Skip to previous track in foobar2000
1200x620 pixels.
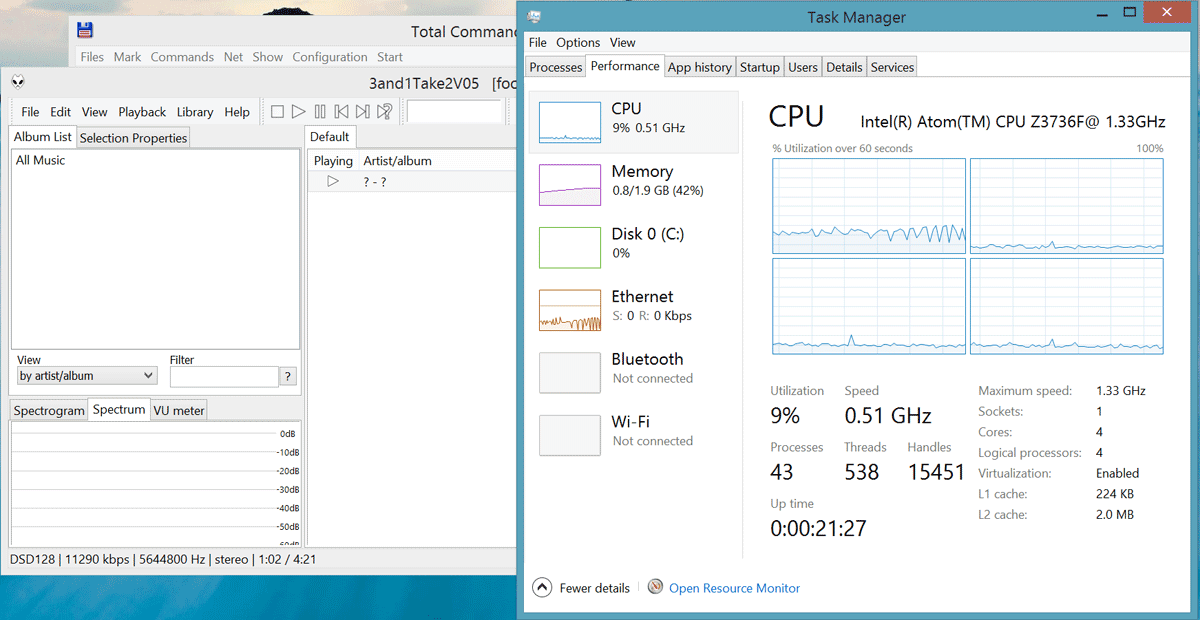[341, 112]
